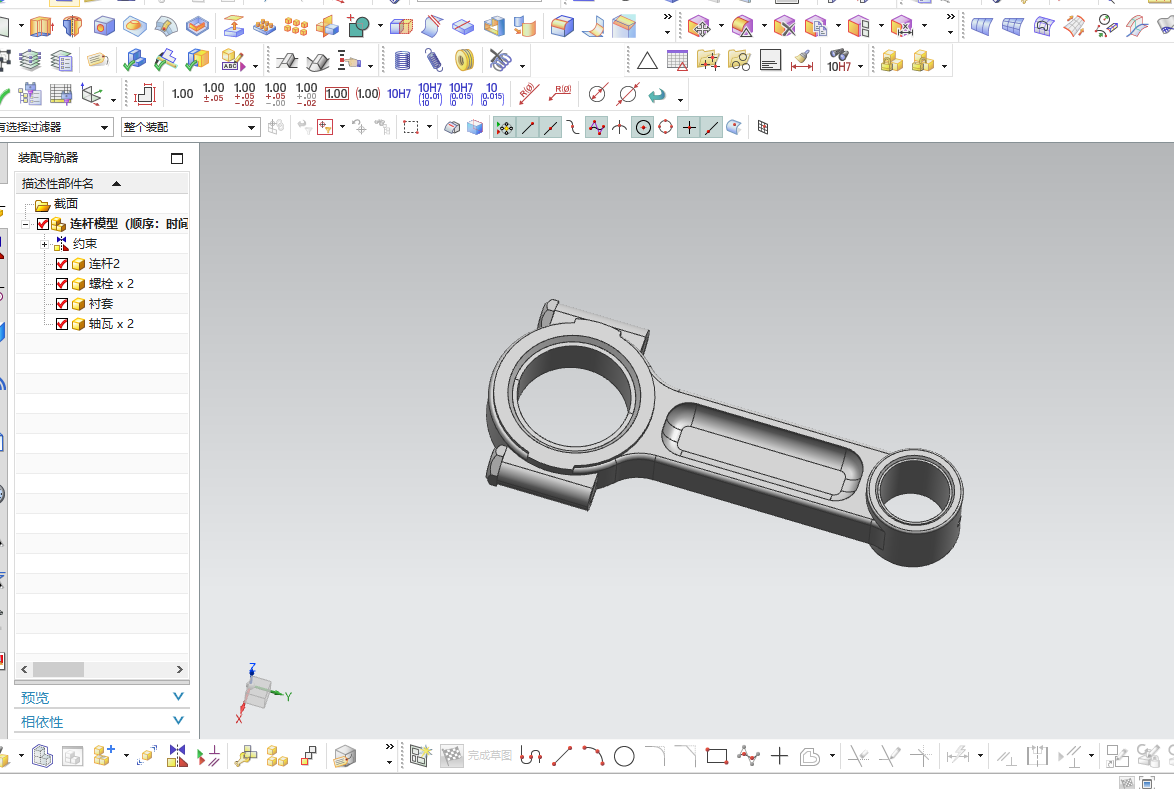Open the Move Face dropdown arrow
The width and height of the screenshot is (1174, 789).
click(721, 27)
